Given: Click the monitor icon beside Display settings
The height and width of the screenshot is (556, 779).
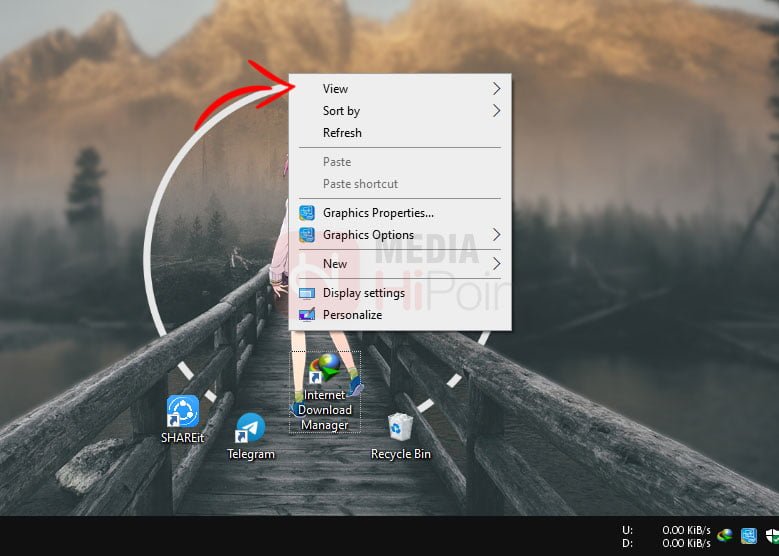Looking at the screenshot, I should coord(307,293).
